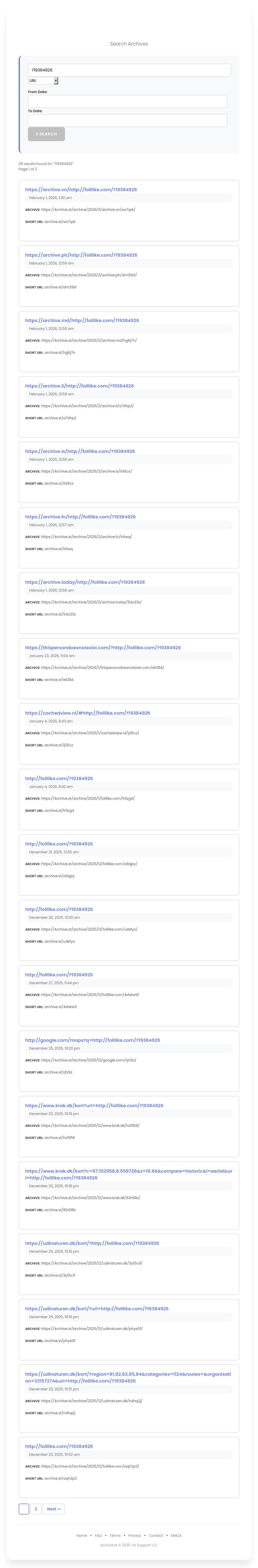This screenshot has width=258, height=1568.
Task: Open the archive.md folllike.com result link
Action: (82, 320)
